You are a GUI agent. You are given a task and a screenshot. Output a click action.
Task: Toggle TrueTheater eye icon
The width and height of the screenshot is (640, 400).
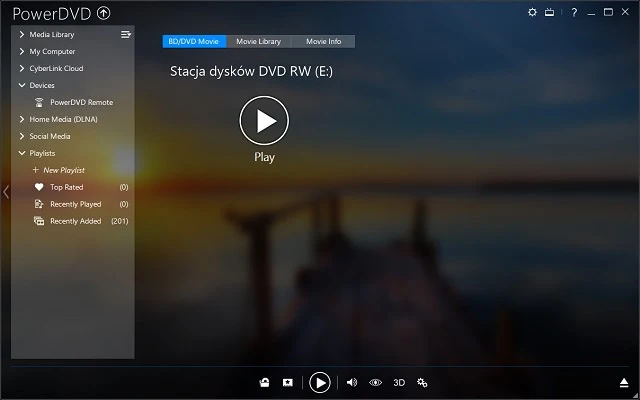[x=375, y=383]
